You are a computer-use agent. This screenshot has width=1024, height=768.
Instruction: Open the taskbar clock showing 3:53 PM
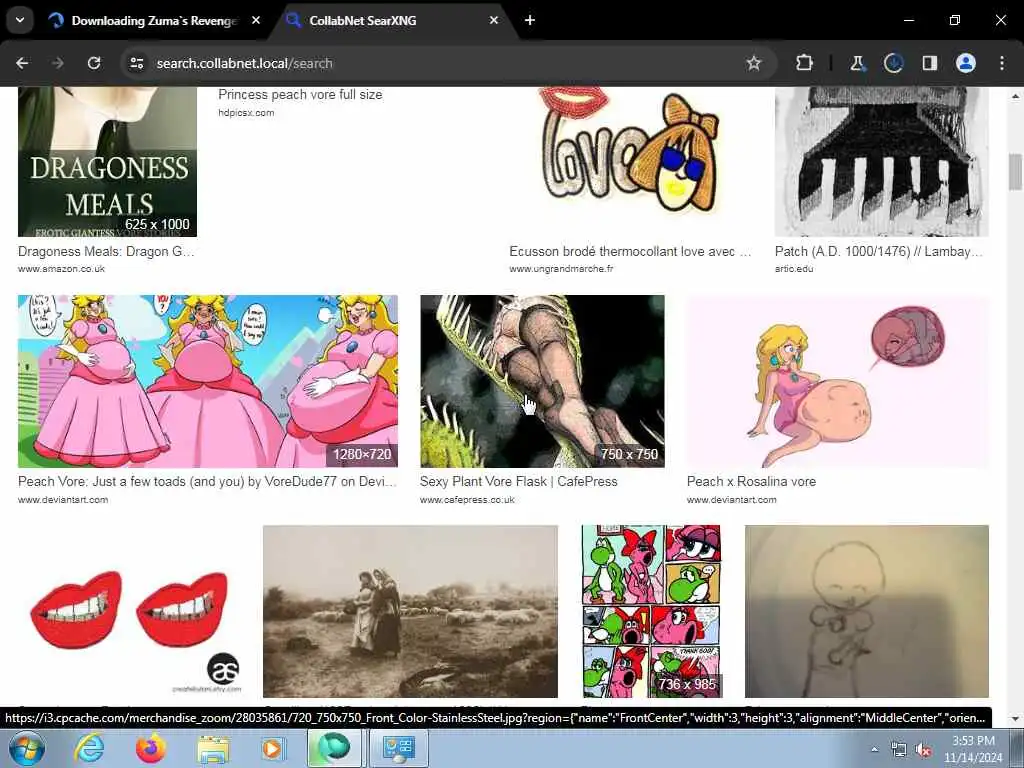click(x=973, y=749)
